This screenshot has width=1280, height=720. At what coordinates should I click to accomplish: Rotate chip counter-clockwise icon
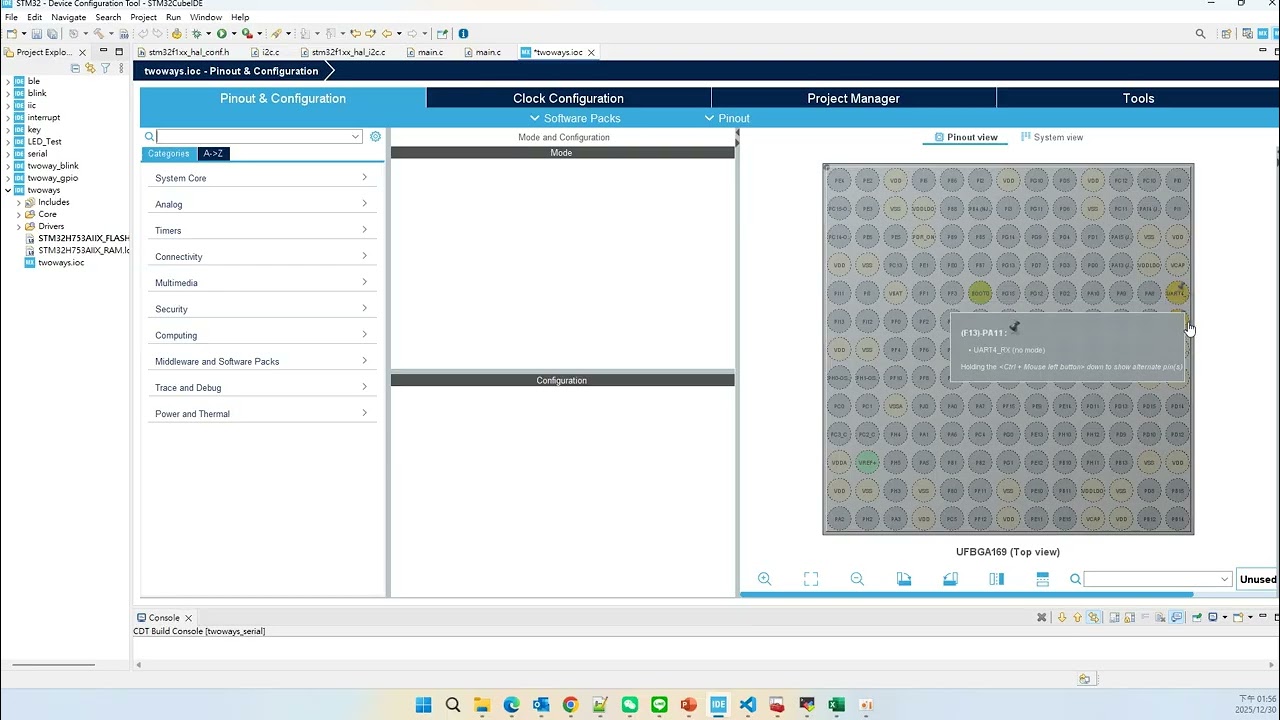pyautogui.click(x=950, y=579)
